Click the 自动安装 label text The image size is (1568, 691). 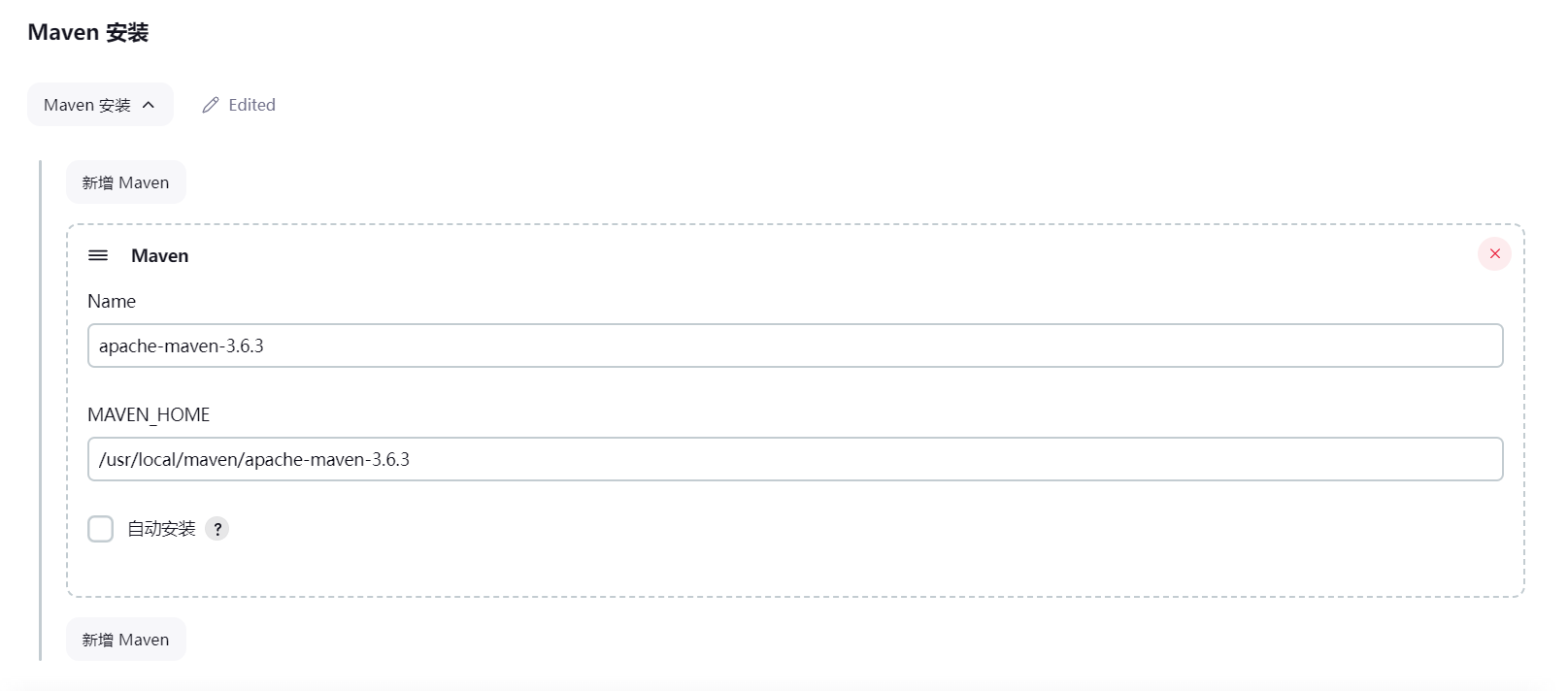(161, 529)
